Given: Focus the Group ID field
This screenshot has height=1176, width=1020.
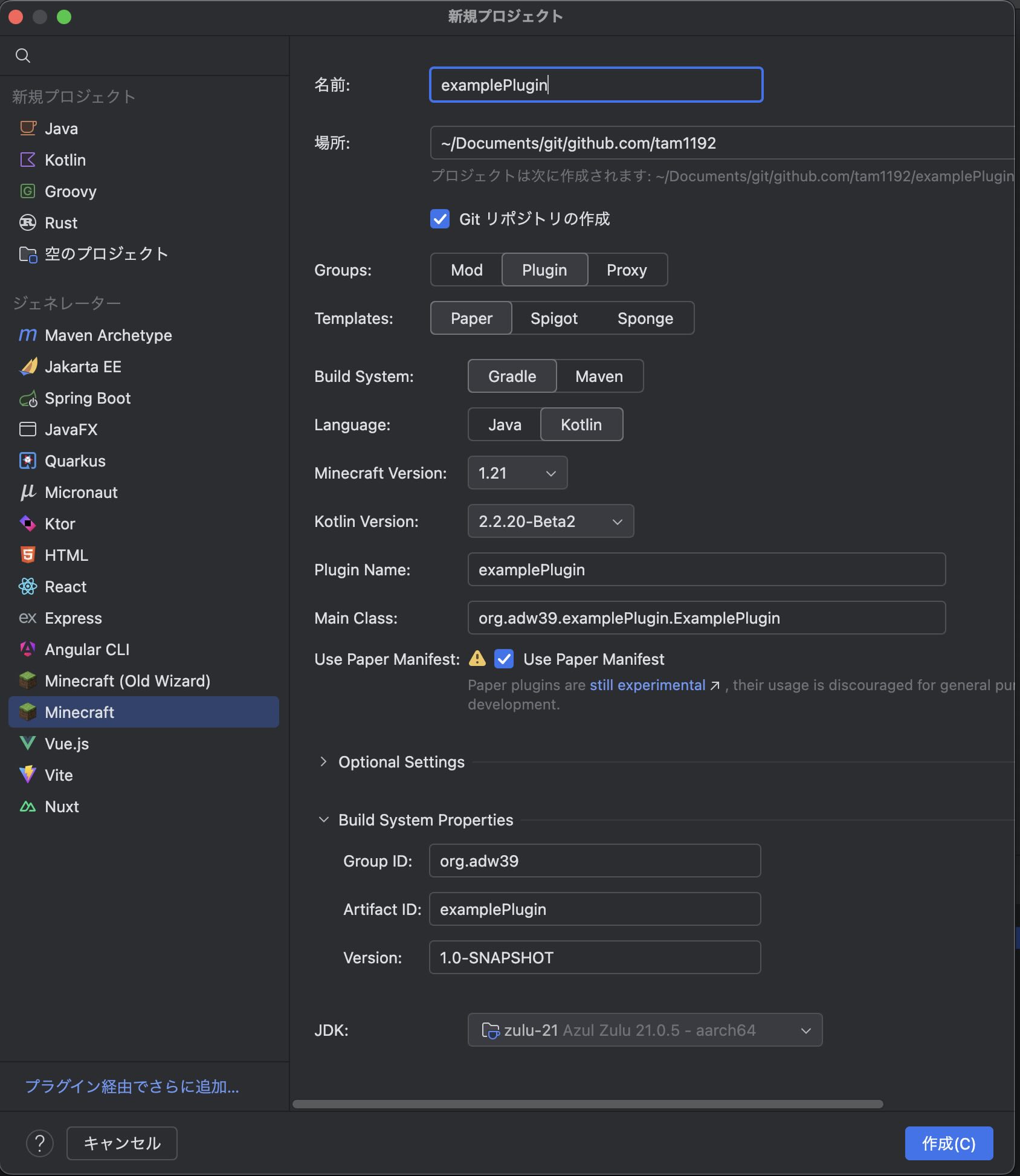Looking at the screenshot, I should [x=595, y=861].
